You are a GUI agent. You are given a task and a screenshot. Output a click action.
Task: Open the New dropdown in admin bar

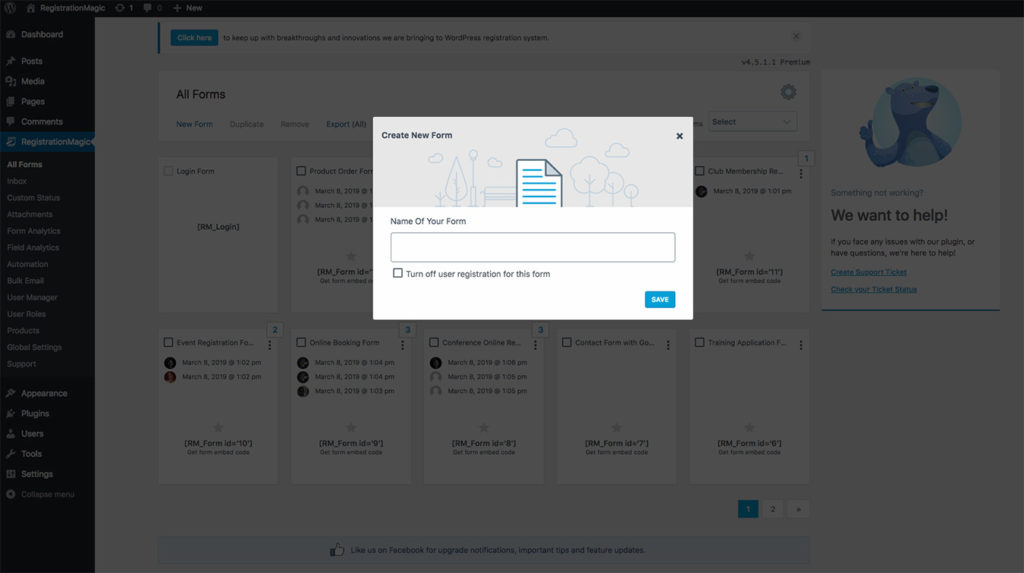pos(187,8)
